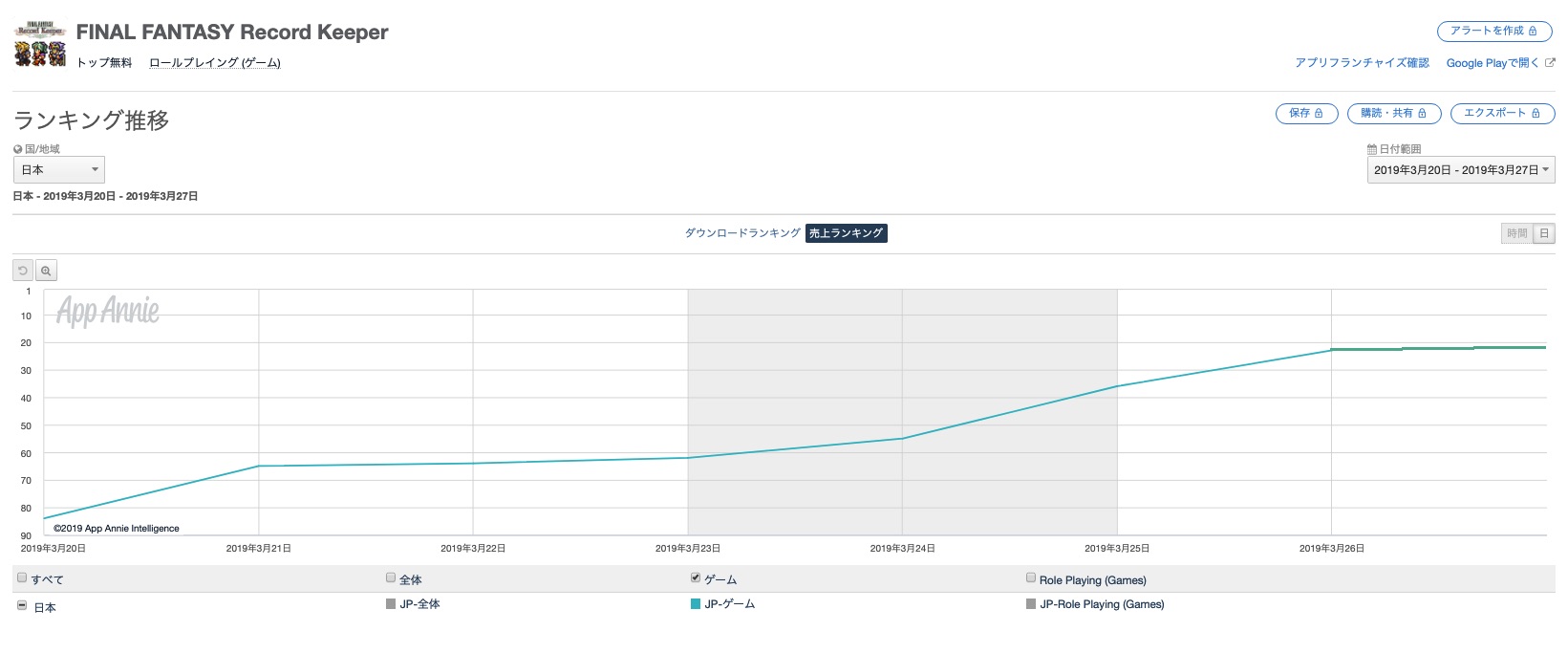Click the トップ無料 label
Viewport: 1568px width, 653px height.
pos(104,63)
